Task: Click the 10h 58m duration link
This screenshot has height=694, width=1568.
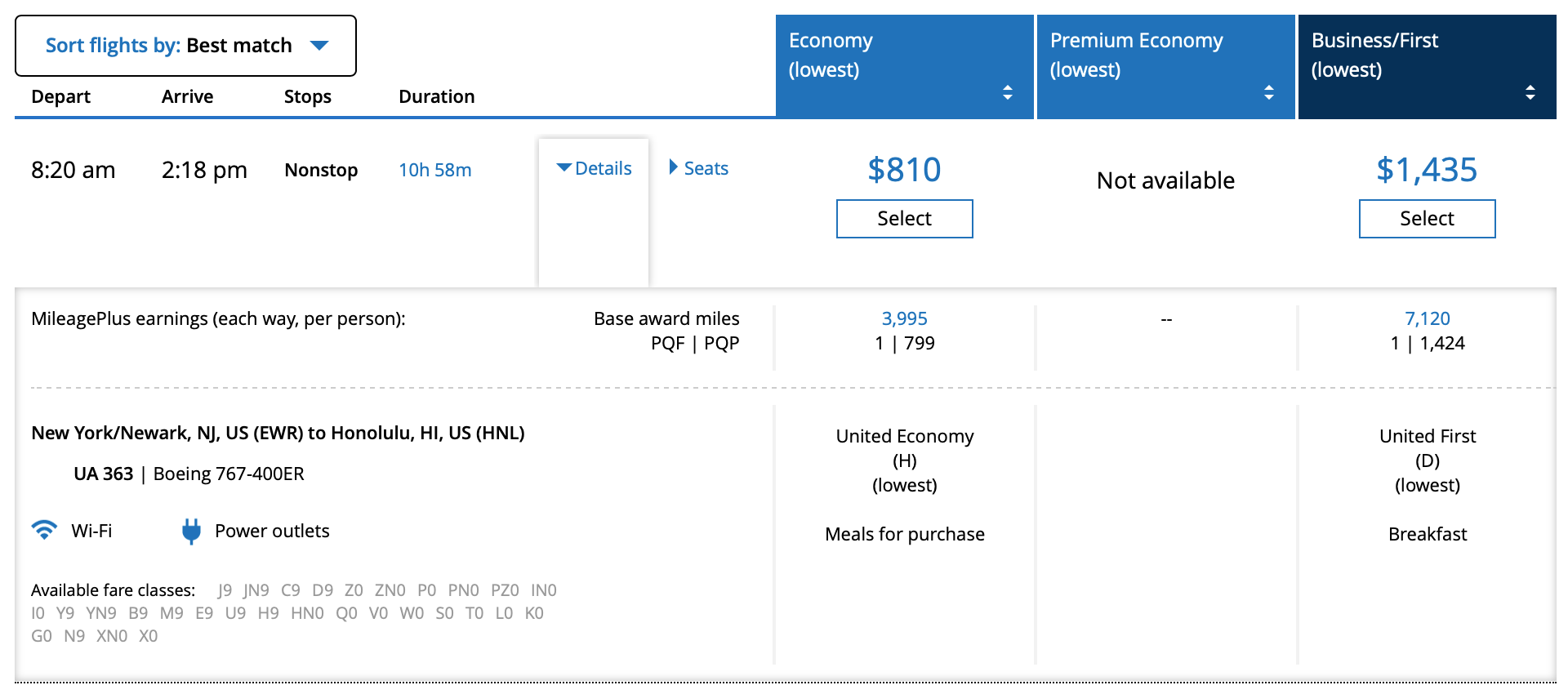Action: [x=434, y=170]
